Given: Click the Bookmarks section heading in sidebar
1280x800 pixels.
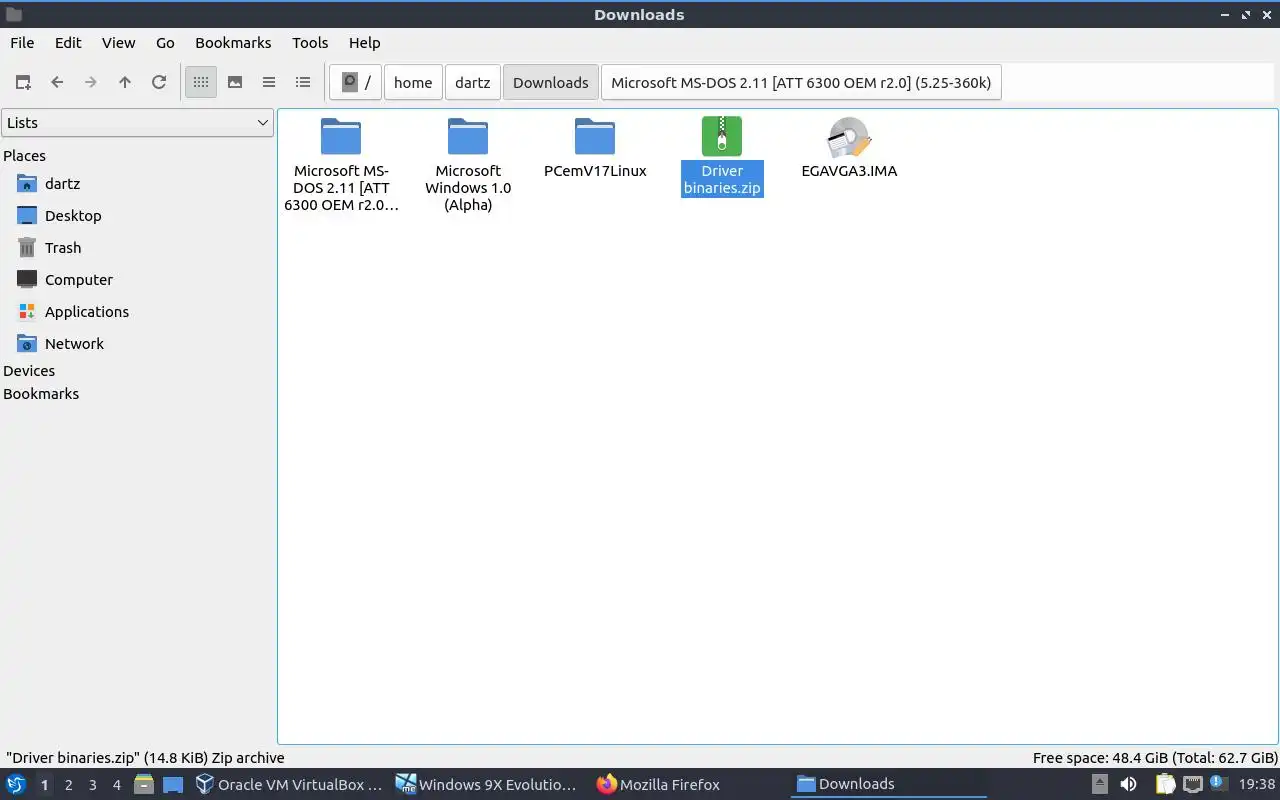Looking at the screenshot, I should tap(41, 394).
